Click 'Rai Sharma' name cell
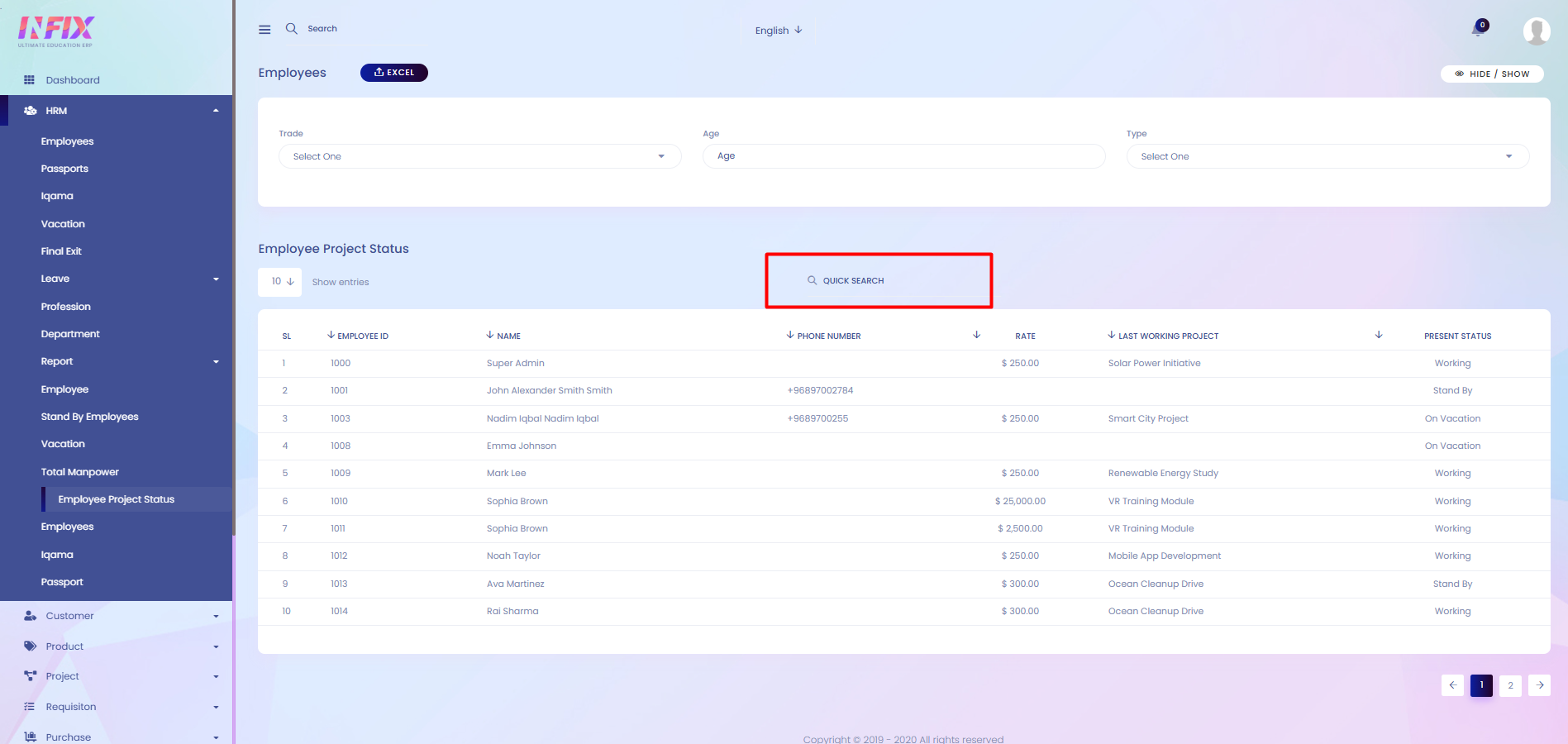The height and width of the screenshot is (744, 1568). (x=512, y=611)
